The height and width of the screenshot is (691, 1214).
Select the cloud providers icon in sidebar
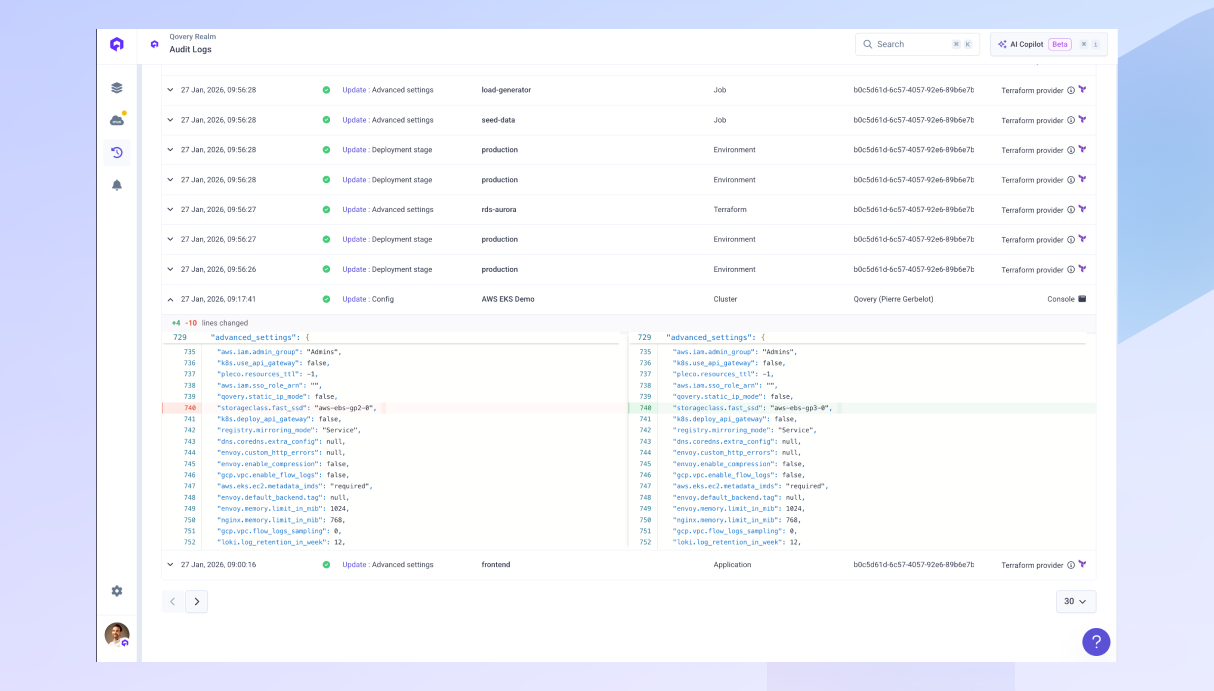[116, 119]
